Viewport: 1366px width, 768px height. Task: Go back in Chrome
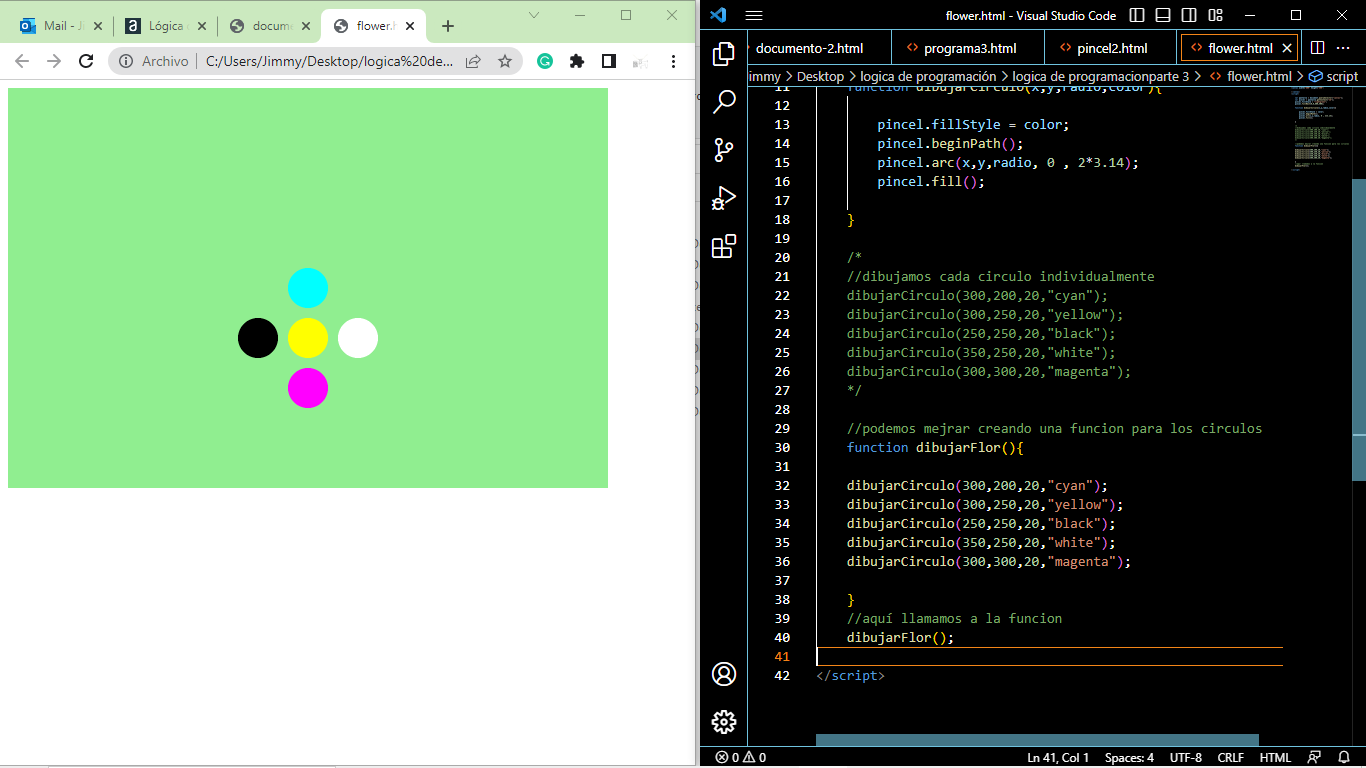tap(22, 61)
